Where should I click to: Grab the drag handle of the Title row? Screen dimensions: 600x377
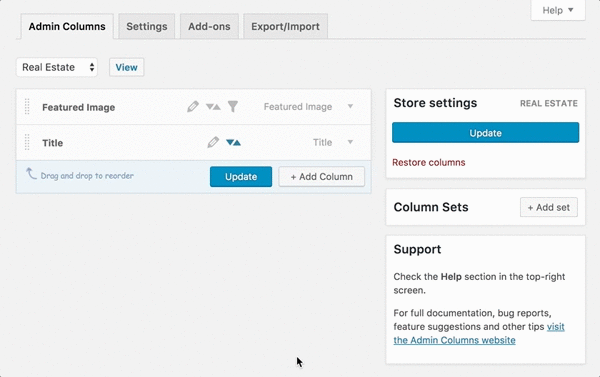(27, 142)
